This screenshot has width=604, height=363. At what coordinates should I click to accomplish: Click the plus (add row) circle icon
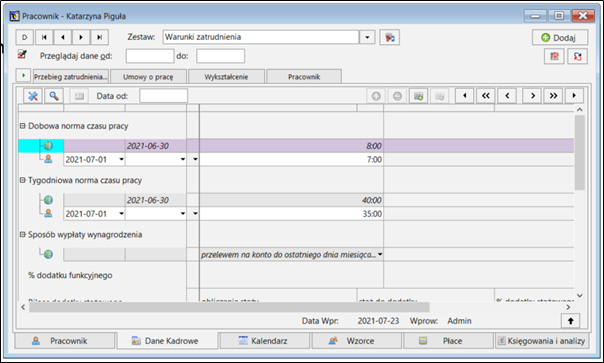(376, 96)
